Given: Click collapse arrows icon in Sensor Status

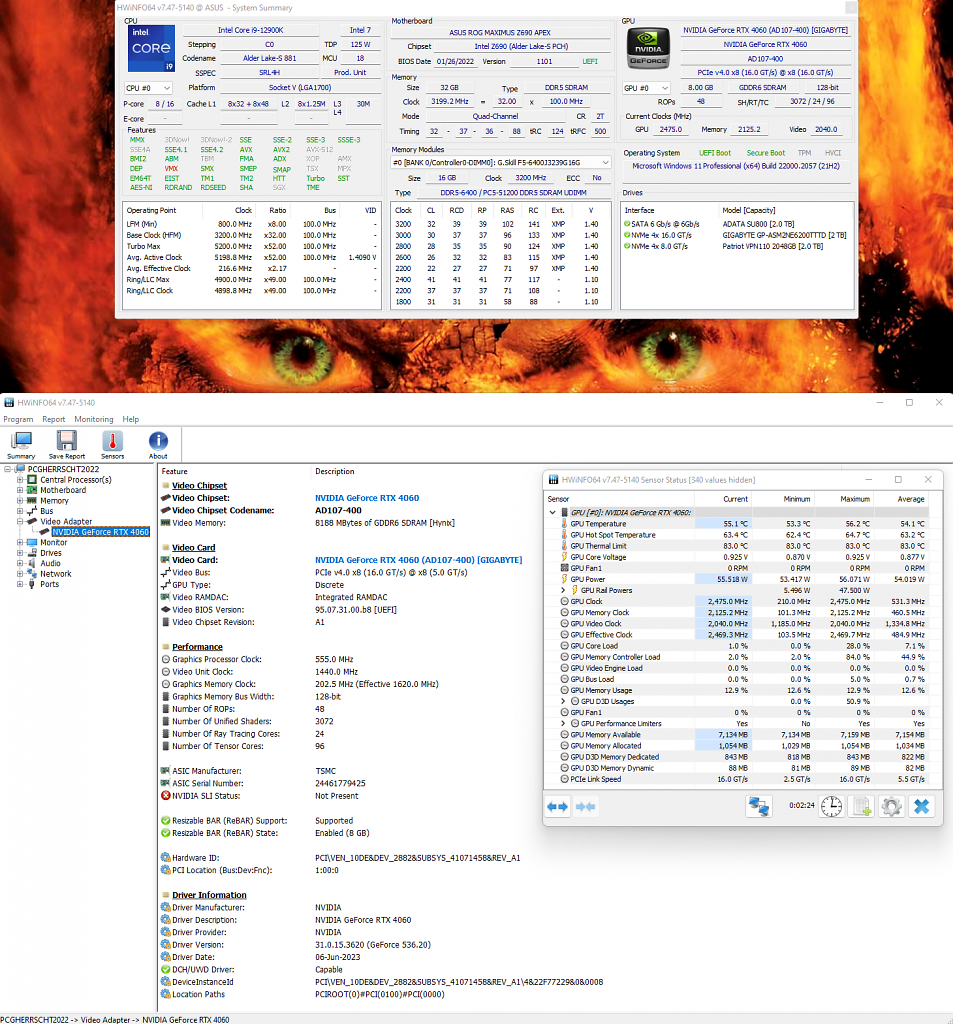Looking at the screenshot, I should tap(585, 807).
